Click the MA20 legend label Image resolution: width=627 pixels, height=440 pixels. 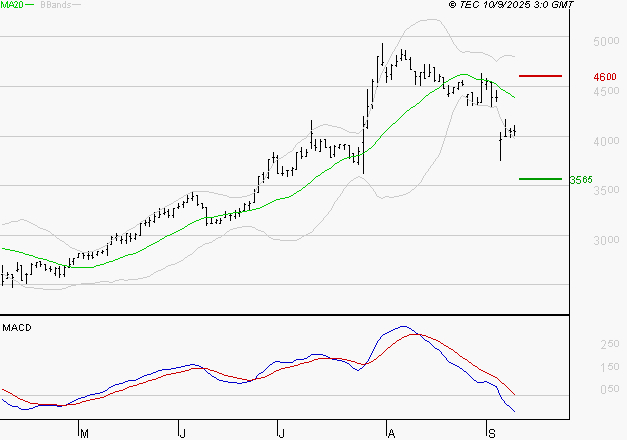[12, 5]
